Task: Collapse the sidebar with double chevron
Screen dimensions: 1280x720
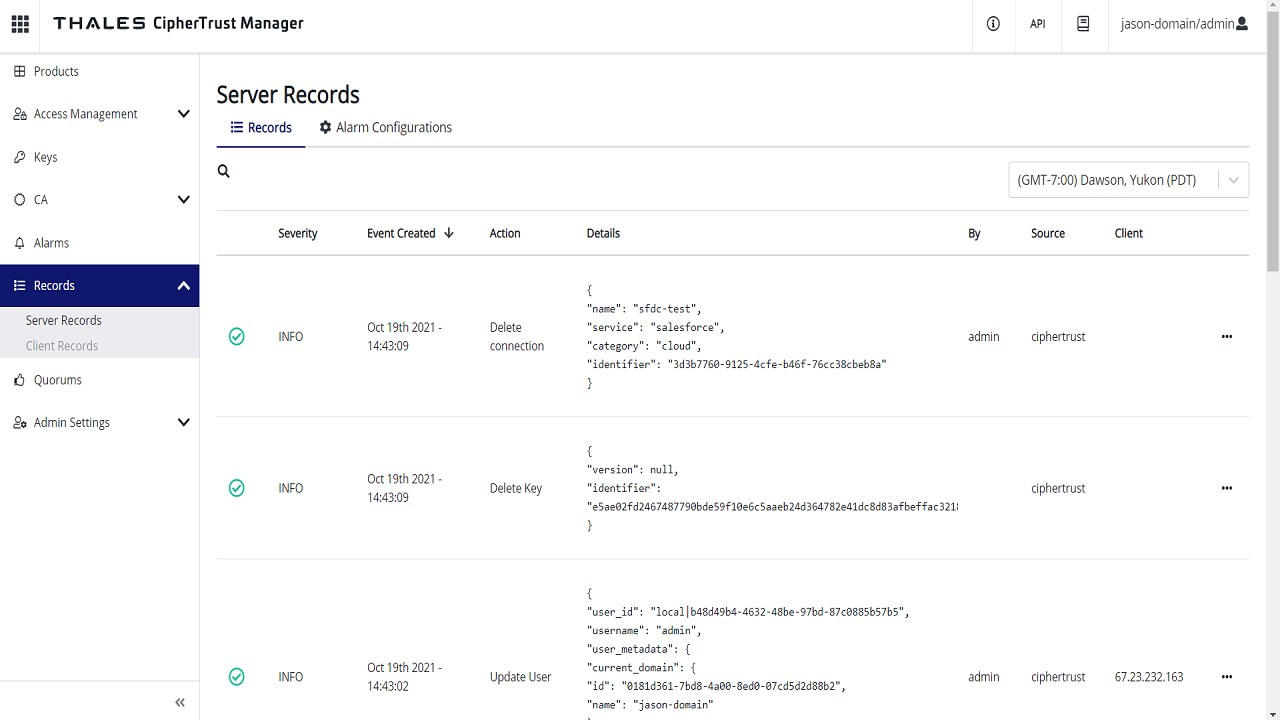Action: (x=180, y=703)
